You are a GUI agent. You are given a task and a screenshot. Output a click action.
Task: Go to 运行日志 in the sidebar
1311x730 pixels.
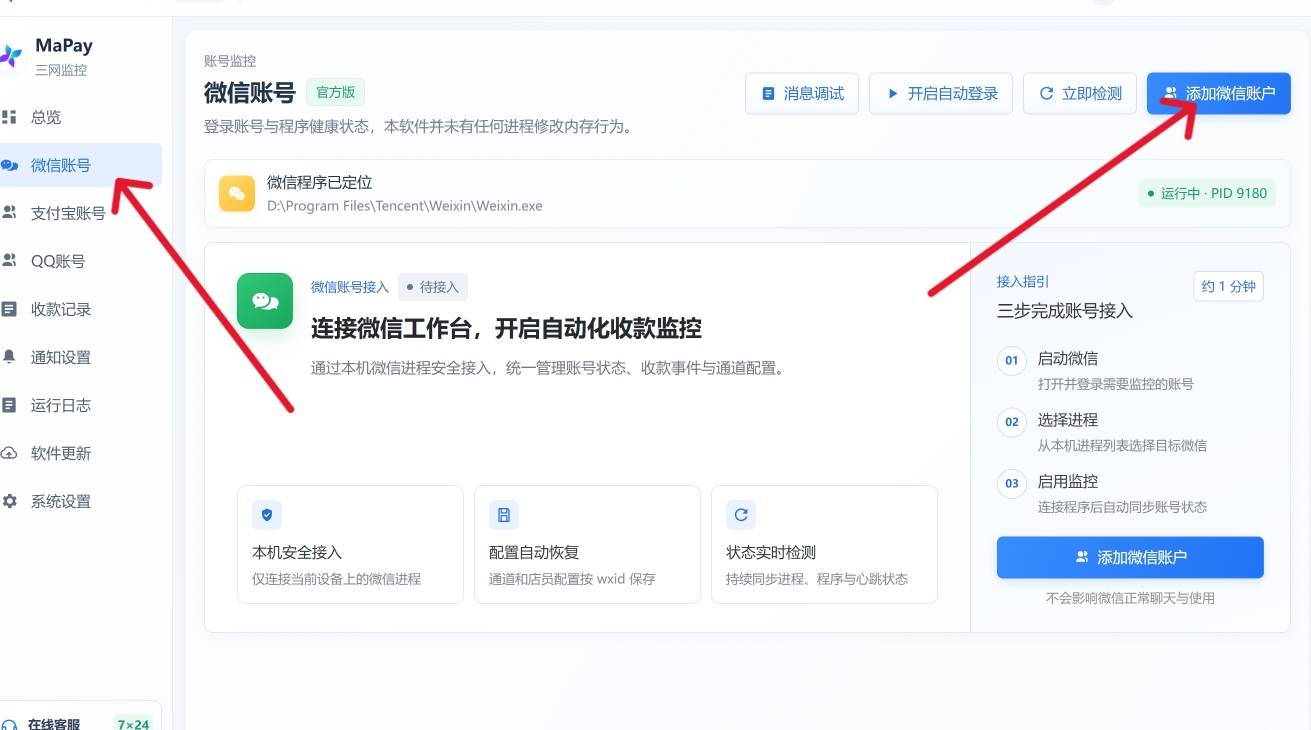(80, 405)
